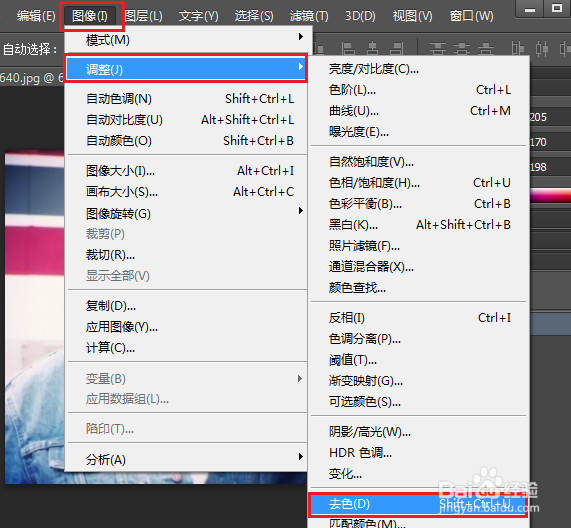Open the 文字(Y) menu
Viewport: 571px width, 528px height.
[x=198, y=16]
